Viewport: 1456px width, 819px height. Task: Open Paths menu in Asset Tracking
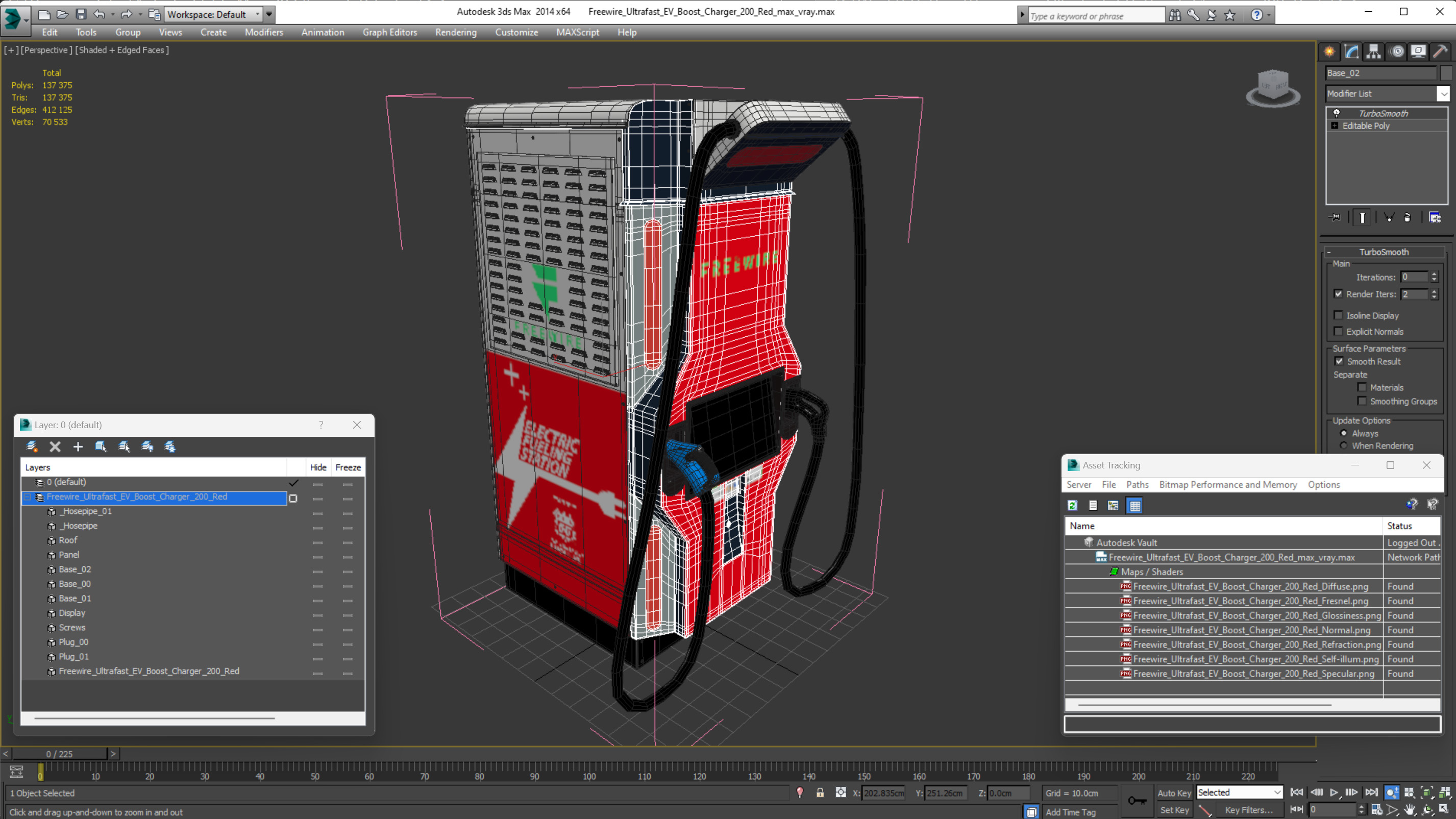[1137, 484]
